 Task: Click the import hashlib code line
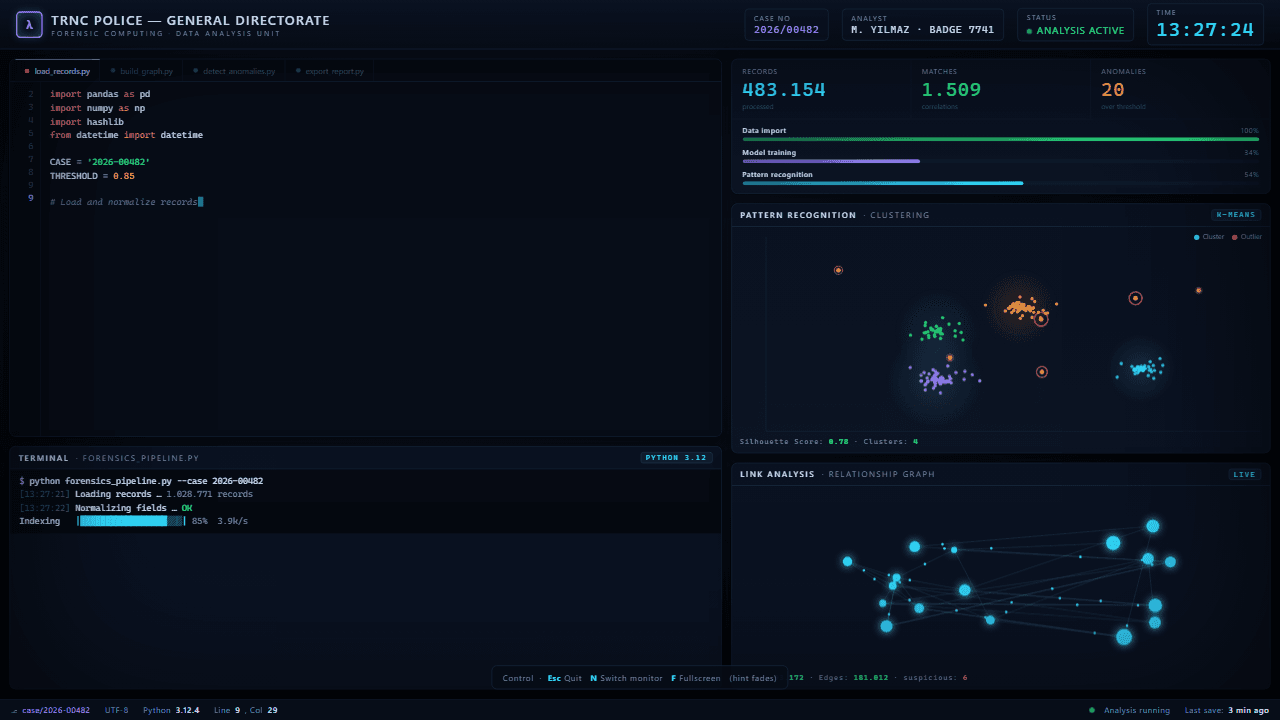[x=87, y=122]
